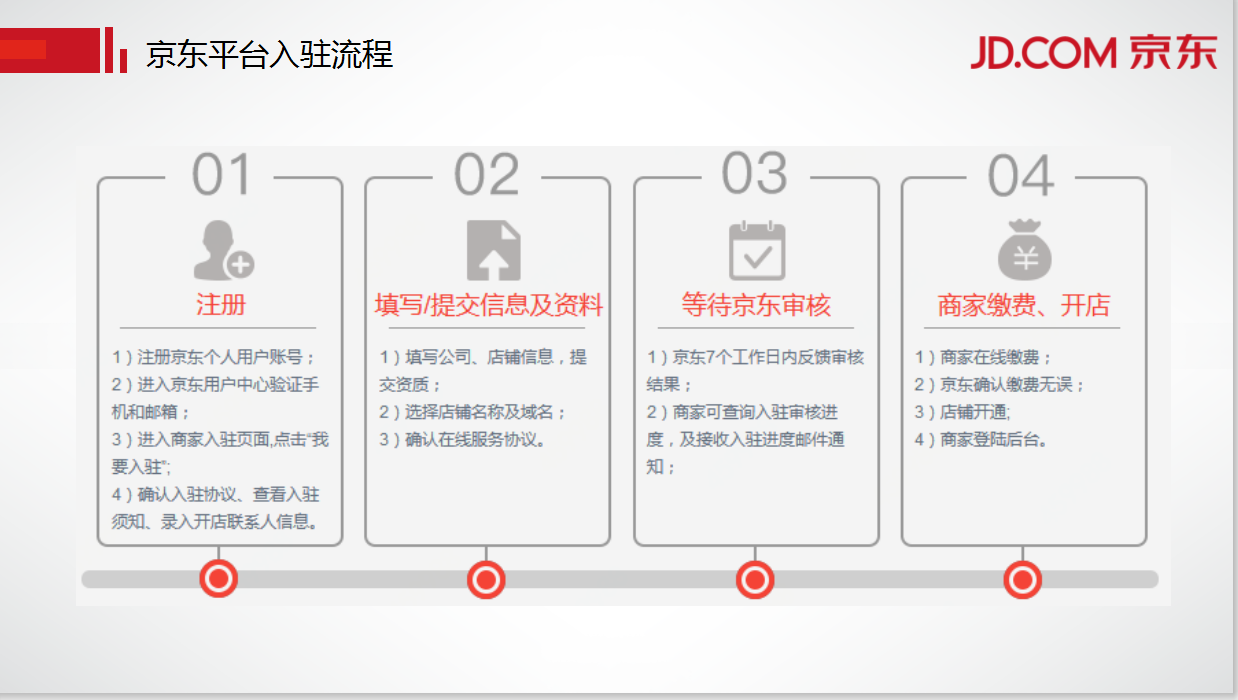Select the timeline marker below step 01
1238x700 pixels.
click(x=218, y=578)
